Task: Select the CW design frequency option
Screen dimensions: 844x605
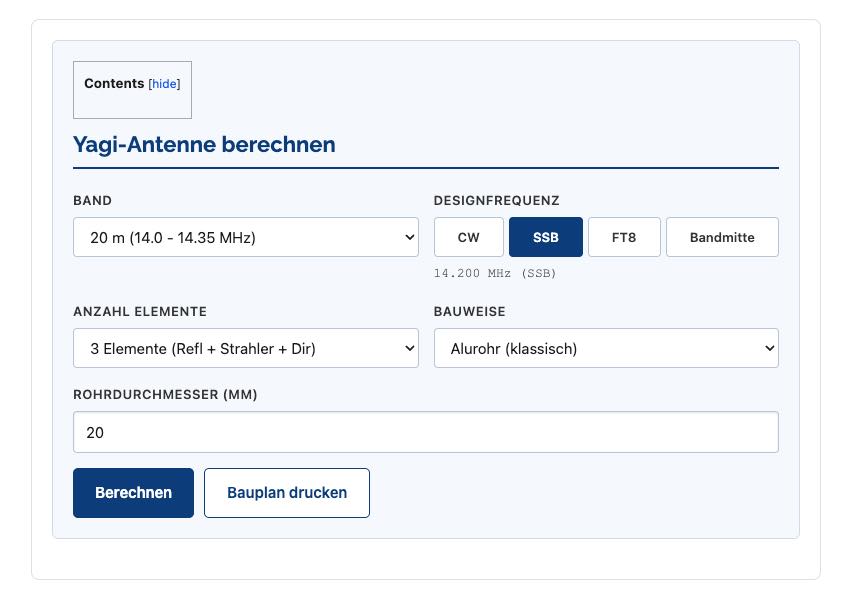Action: [468, 237]
